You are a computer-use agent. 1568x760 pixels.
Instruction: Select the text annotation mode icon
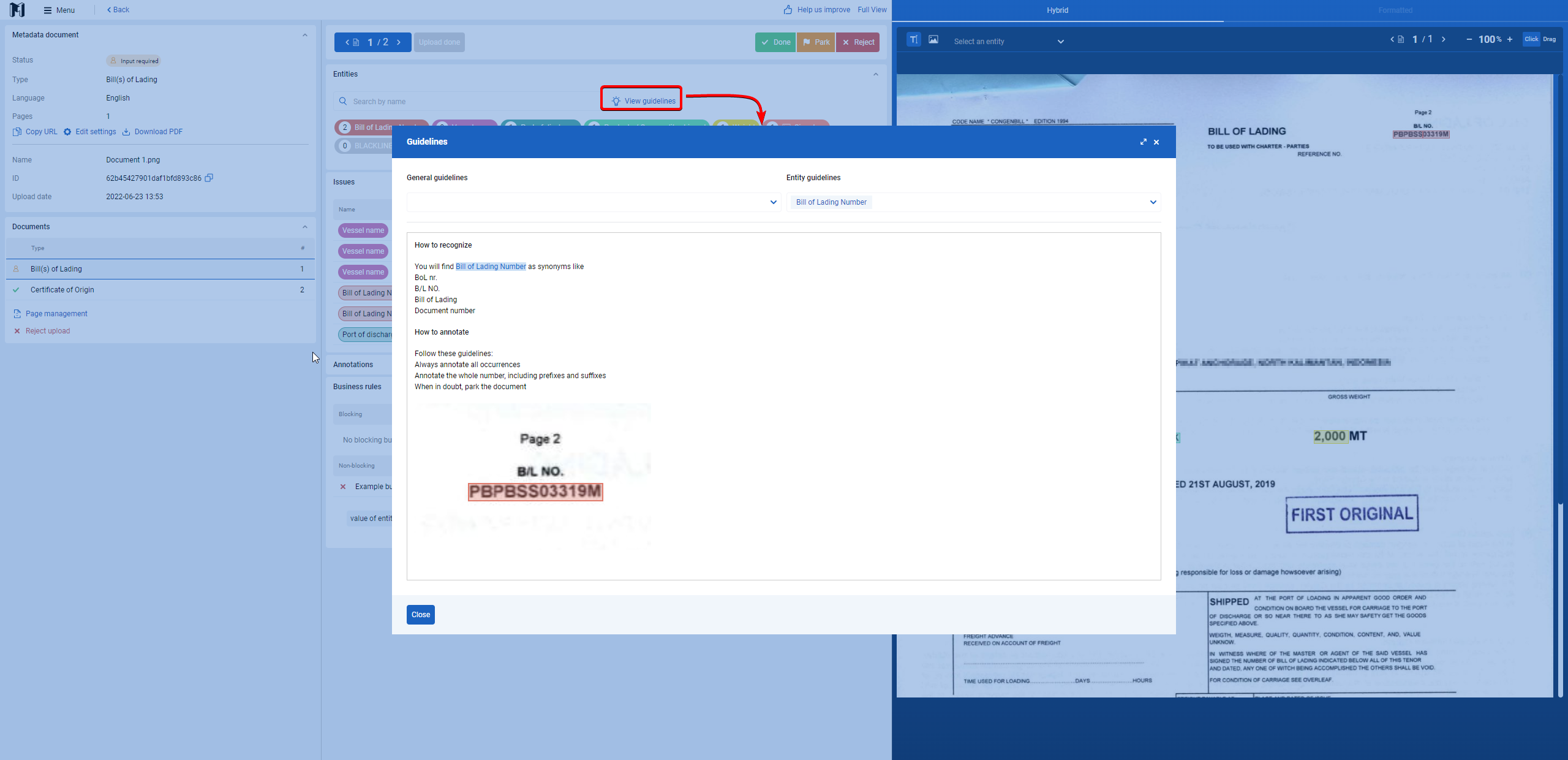click(x=913, y=40)
